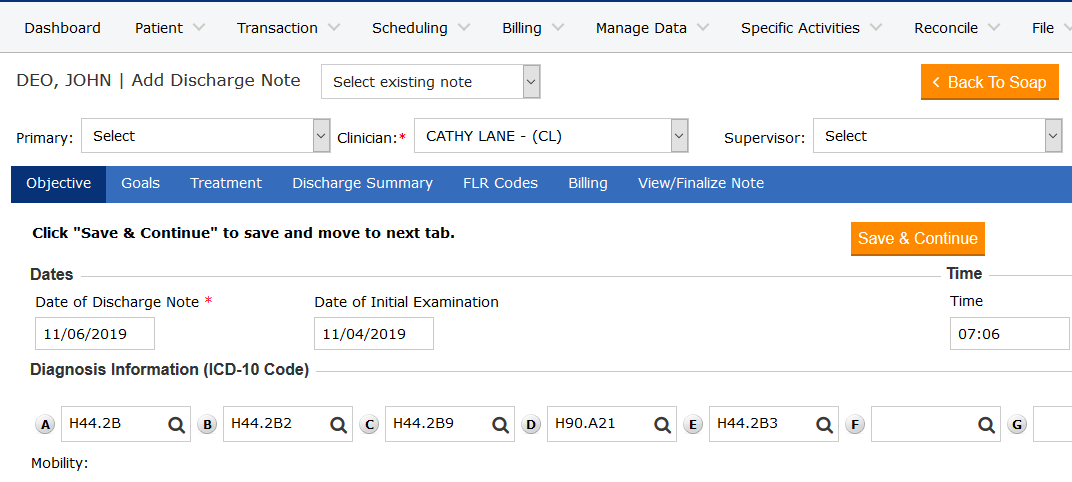Click the Save & Continue button
Viewport: 1072px width, 482px height.
click(x=917, y=238)
